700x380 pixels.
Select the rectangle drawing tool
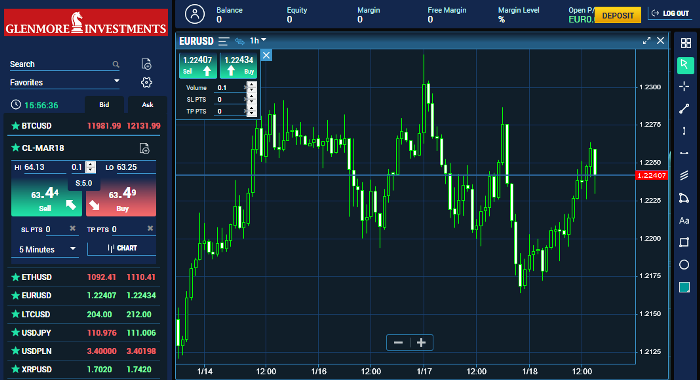coord(684,242)
